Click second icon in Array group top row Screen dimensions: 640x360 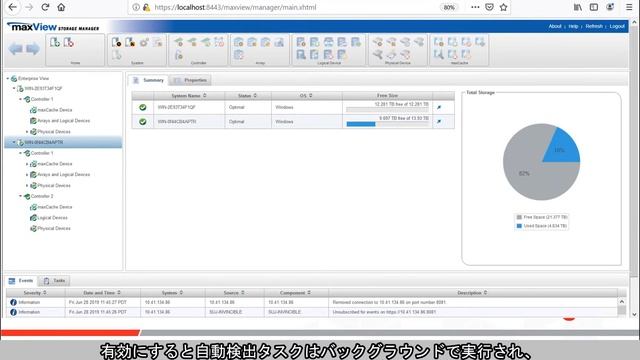click(252, 42)
